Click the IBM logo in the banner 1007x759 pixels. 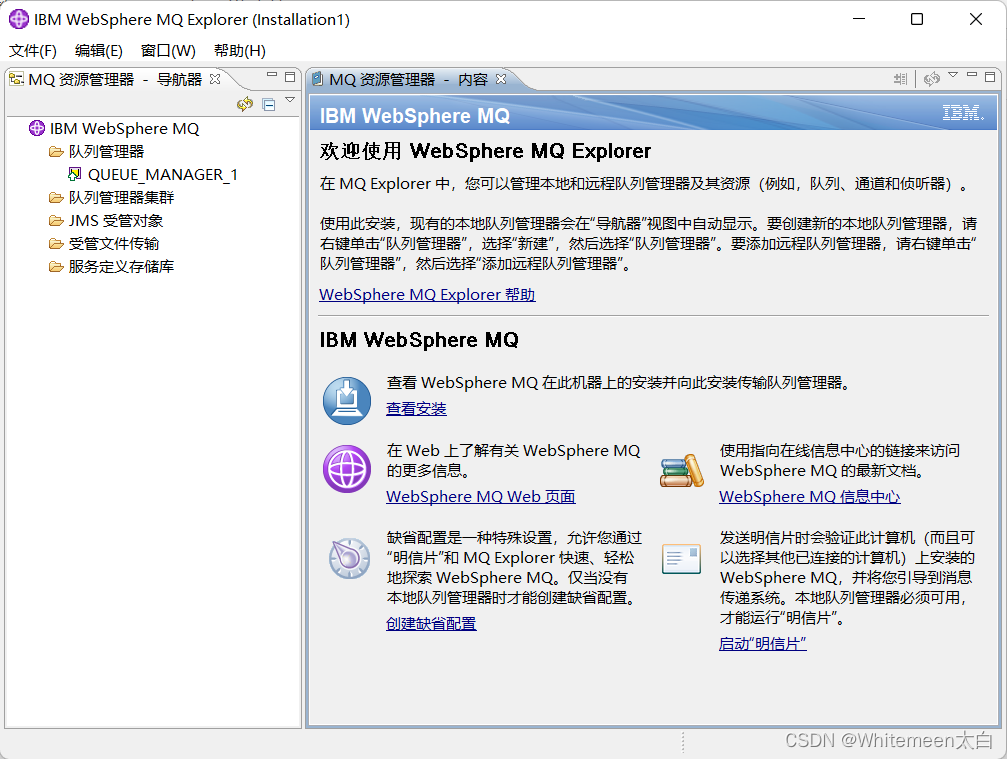click(x=963, y=113)
